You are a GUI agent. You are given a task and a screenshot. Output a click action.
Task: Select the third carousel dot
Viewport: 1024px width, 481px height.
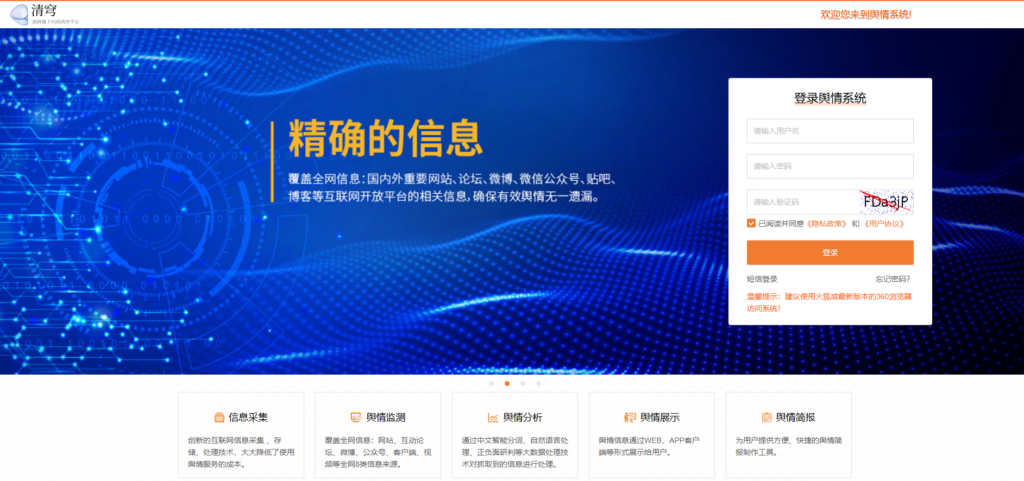[x=523, y=383]
